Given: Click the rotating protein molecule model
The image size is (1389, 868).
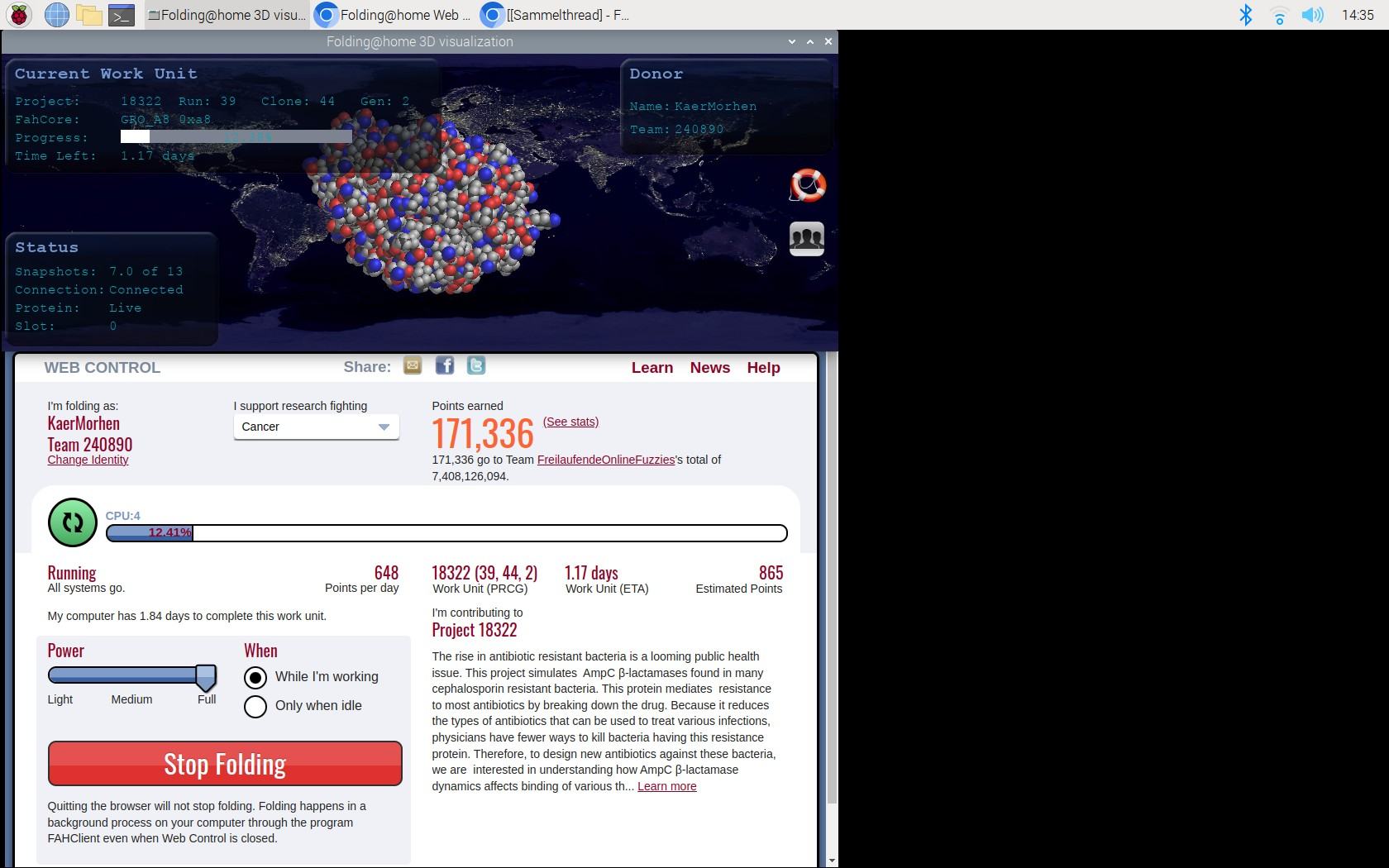Looking at the screenshot, I should [432, 203].
